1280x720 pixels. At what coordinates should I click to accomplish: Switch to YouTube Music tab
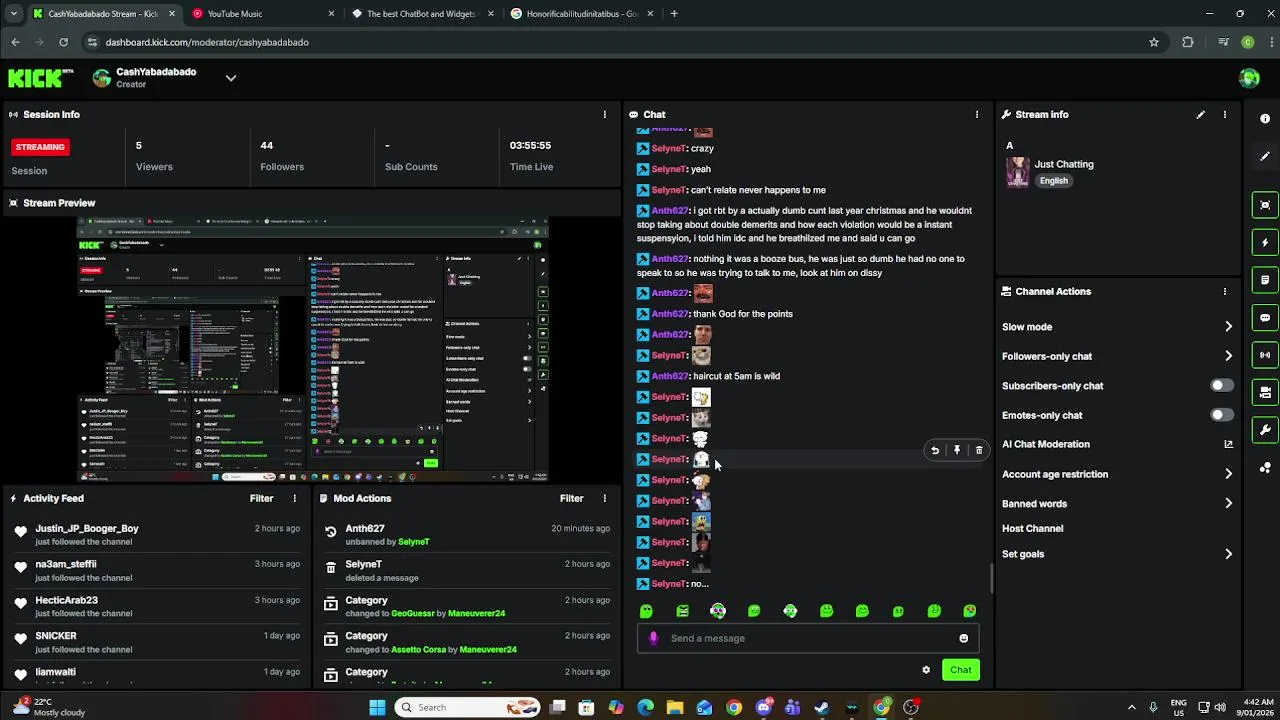[x=264, y=14]
